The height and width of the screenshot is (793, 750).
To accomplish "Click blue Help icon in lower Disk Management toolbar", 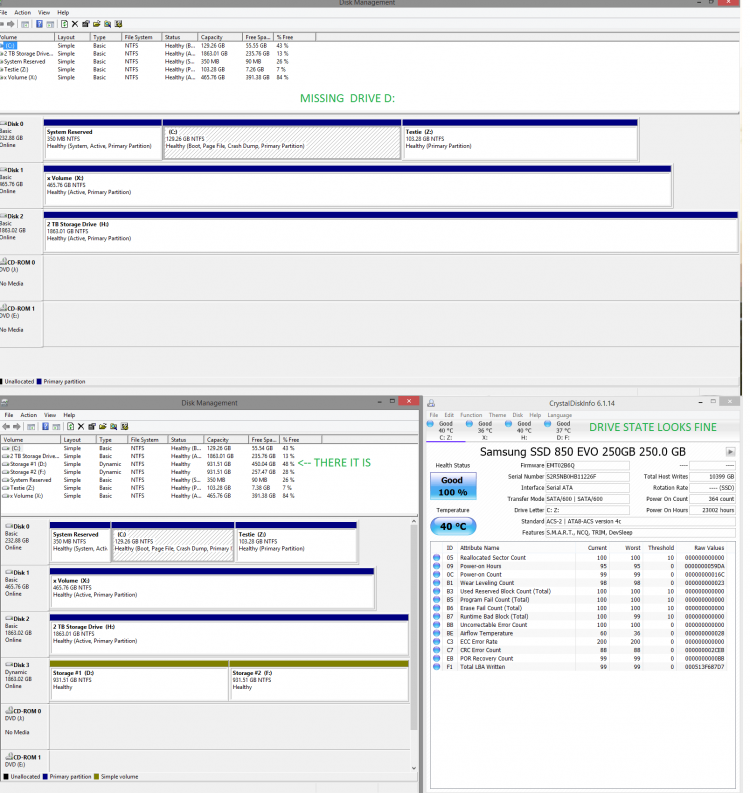I will point(45,426).
